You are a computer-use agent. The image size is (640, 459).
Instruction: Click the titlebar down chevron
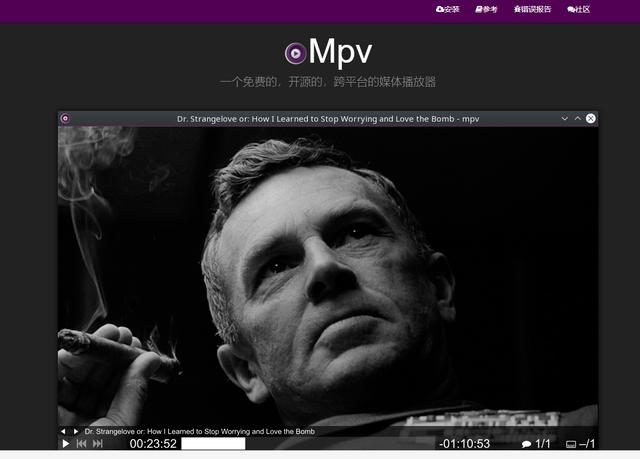pyautogui.click(x=564, y=118)
